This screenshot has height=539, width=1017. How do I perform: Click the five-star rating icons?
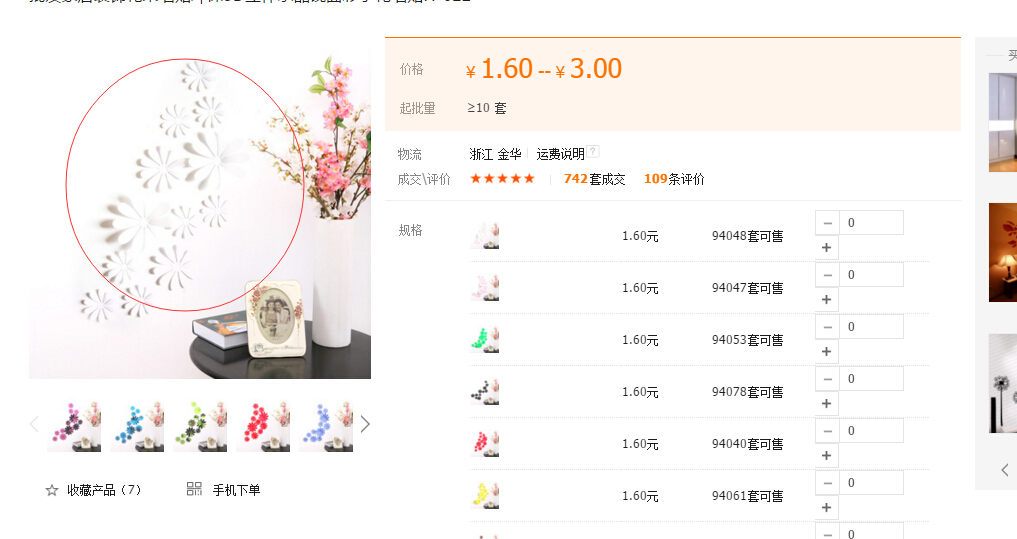tap(503, 178)
